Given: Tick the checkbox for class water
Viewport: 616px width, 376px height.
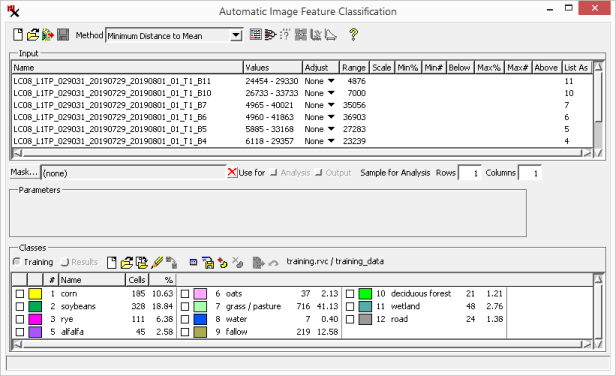Looking at the screenshot, I should coord(185,319).
